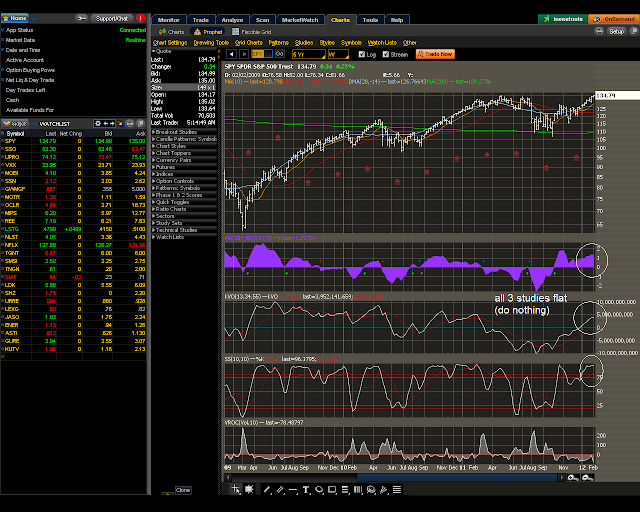Click the zoom in magnifier below chart

[x=573, y=477]
